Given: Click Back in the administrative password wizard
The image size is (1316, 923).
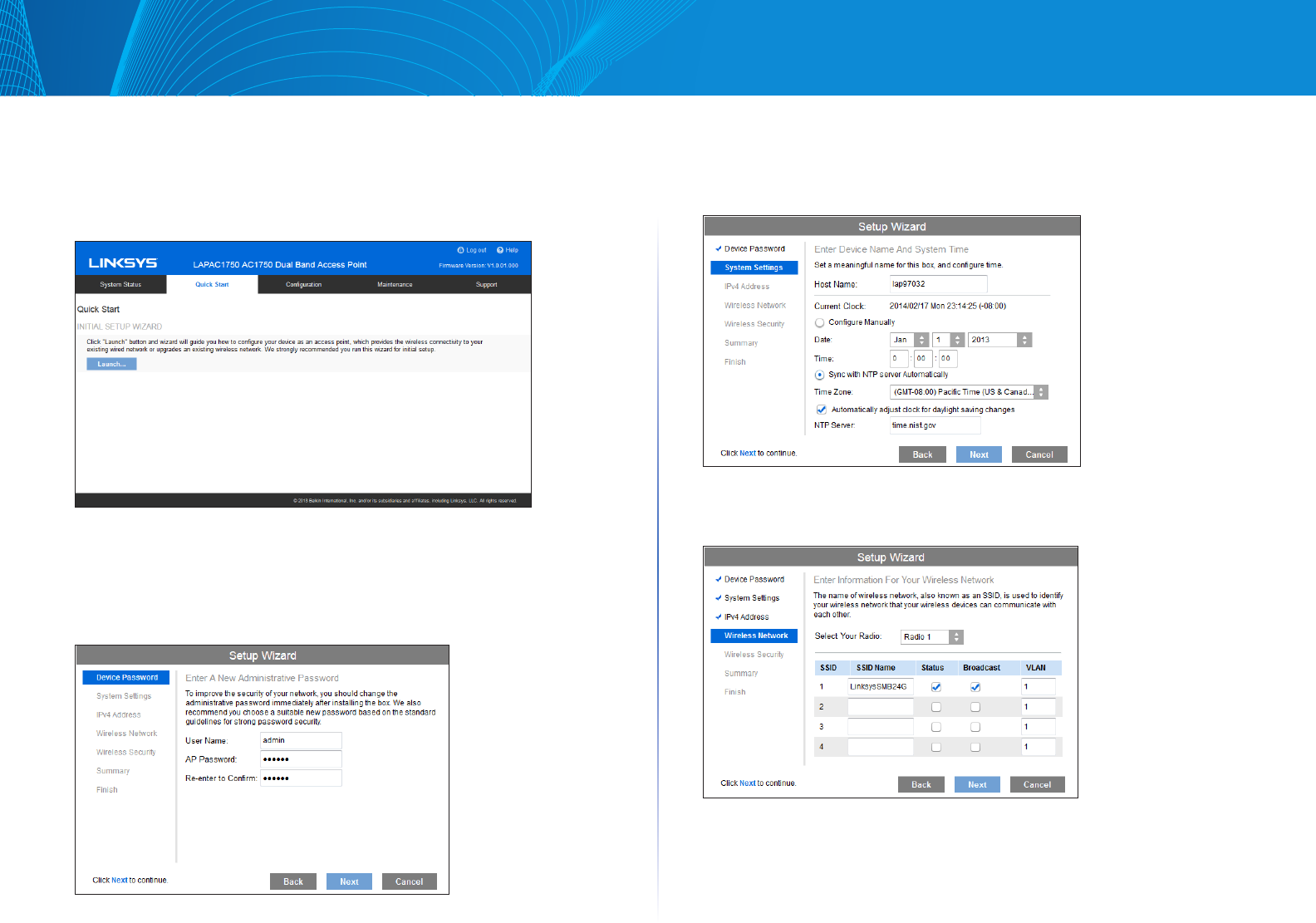Looking at the screenshot, I should tap(293, 881).
